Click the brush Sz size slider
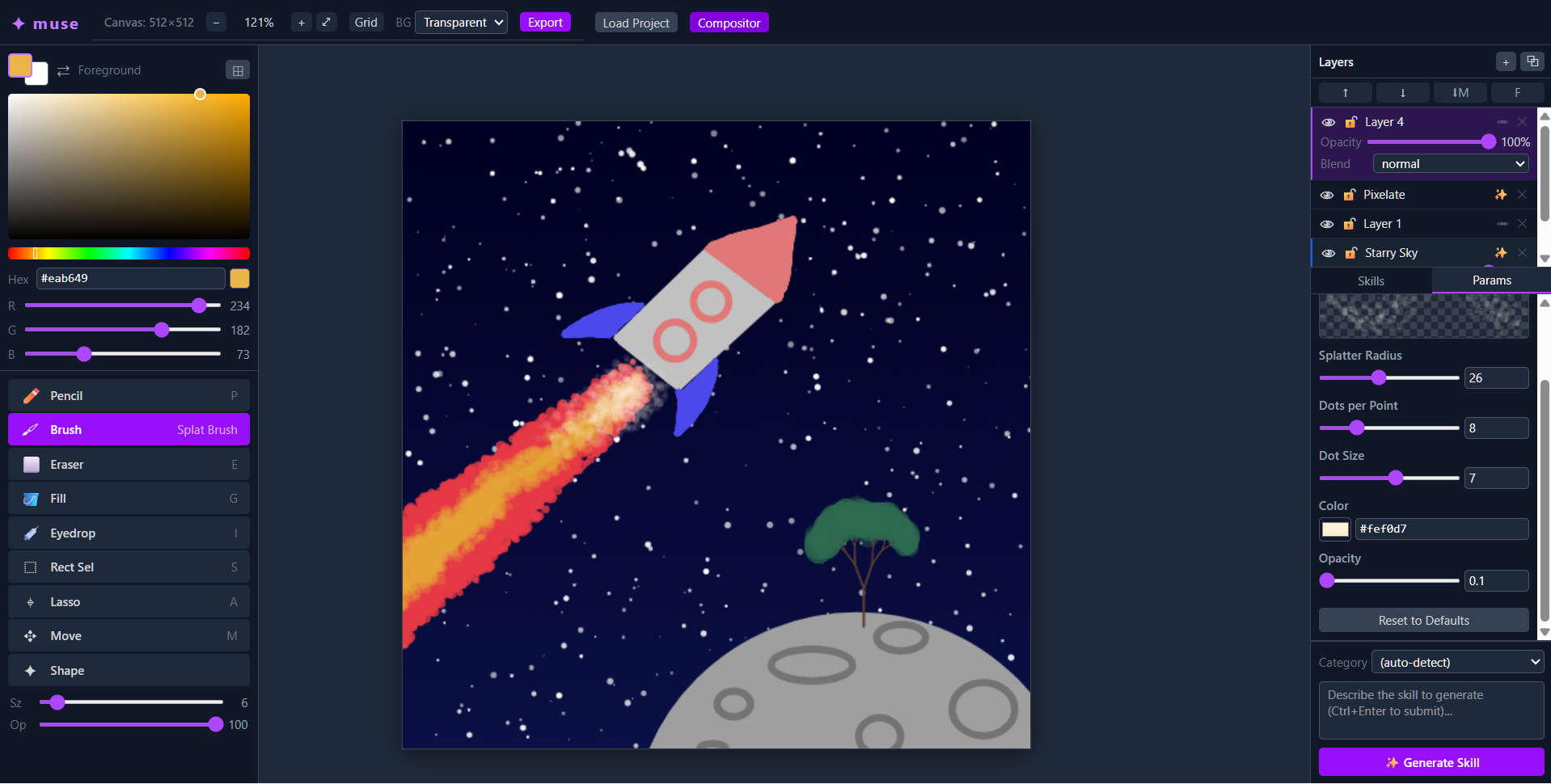The width and height of the screenshot is (1551, 784). [131, 702]
